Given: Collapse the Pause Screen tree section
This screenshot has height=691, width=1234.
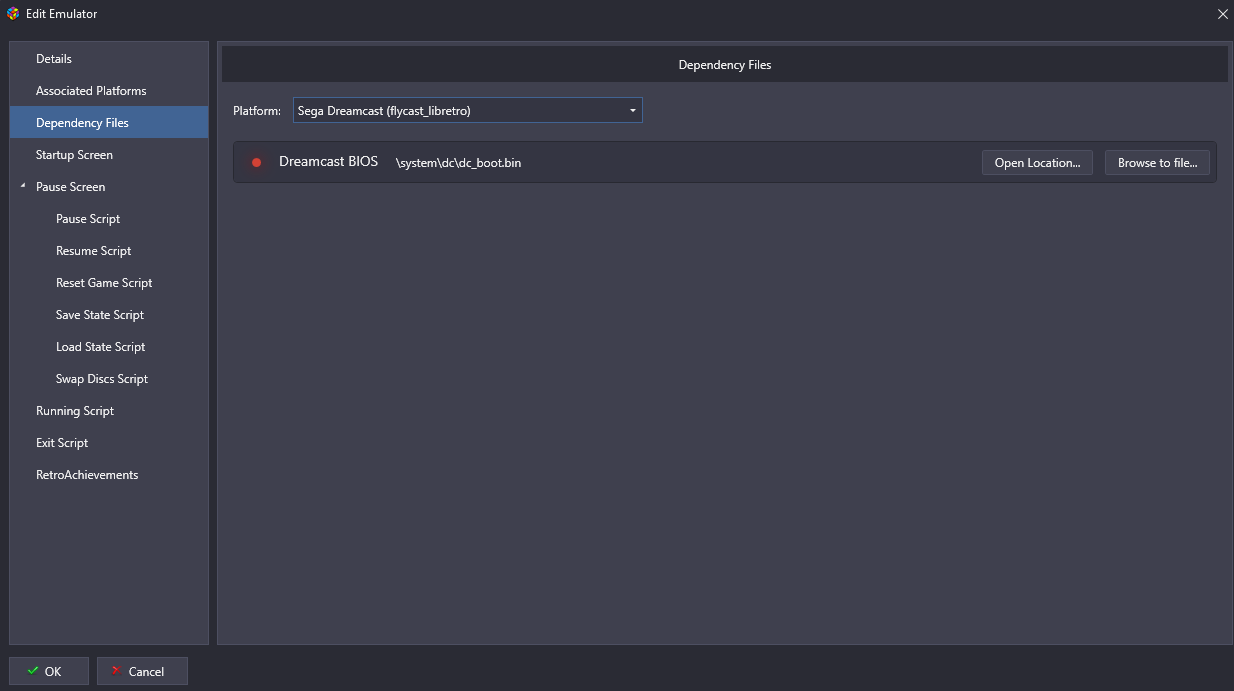Looking at the screenshot, I should pyautogui.click(x=23, y=186).
